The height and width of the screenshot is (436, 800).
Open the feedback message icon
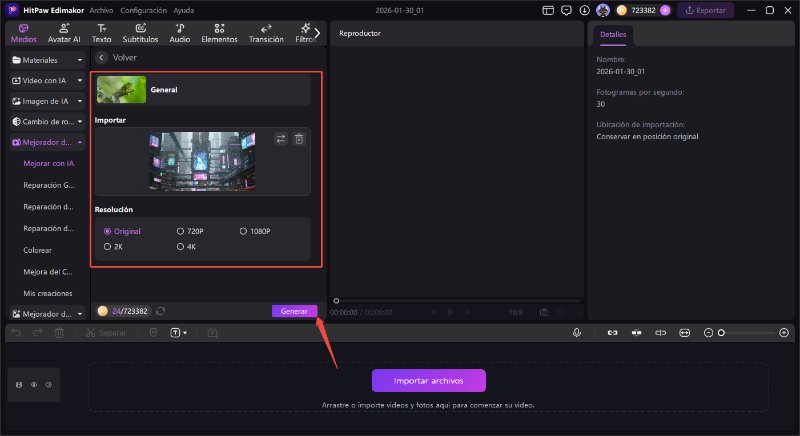[566, 10]
